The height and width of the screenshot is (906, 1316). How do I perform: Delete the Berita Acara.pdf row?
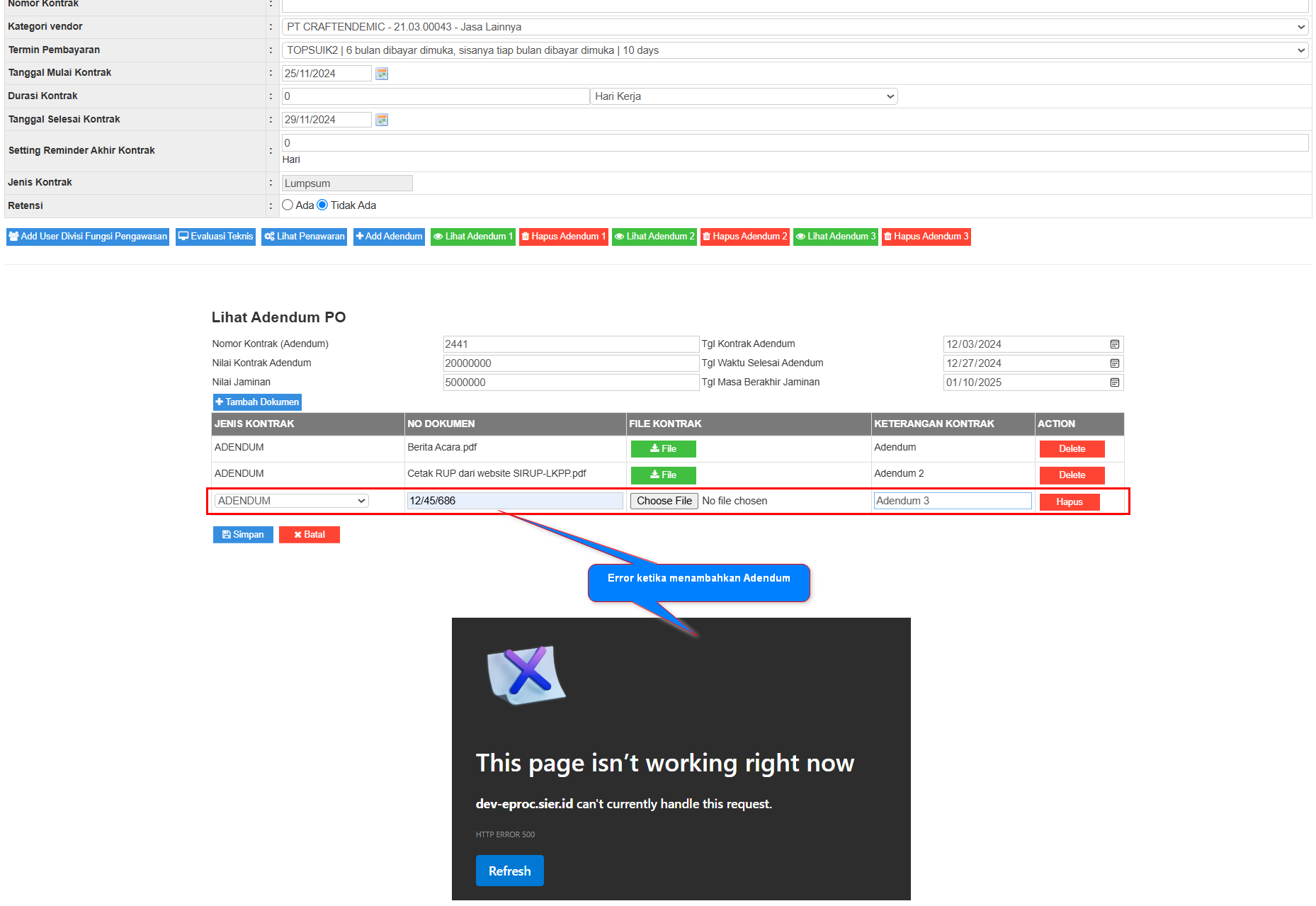pyautogui.click(x=1072, y=449)
